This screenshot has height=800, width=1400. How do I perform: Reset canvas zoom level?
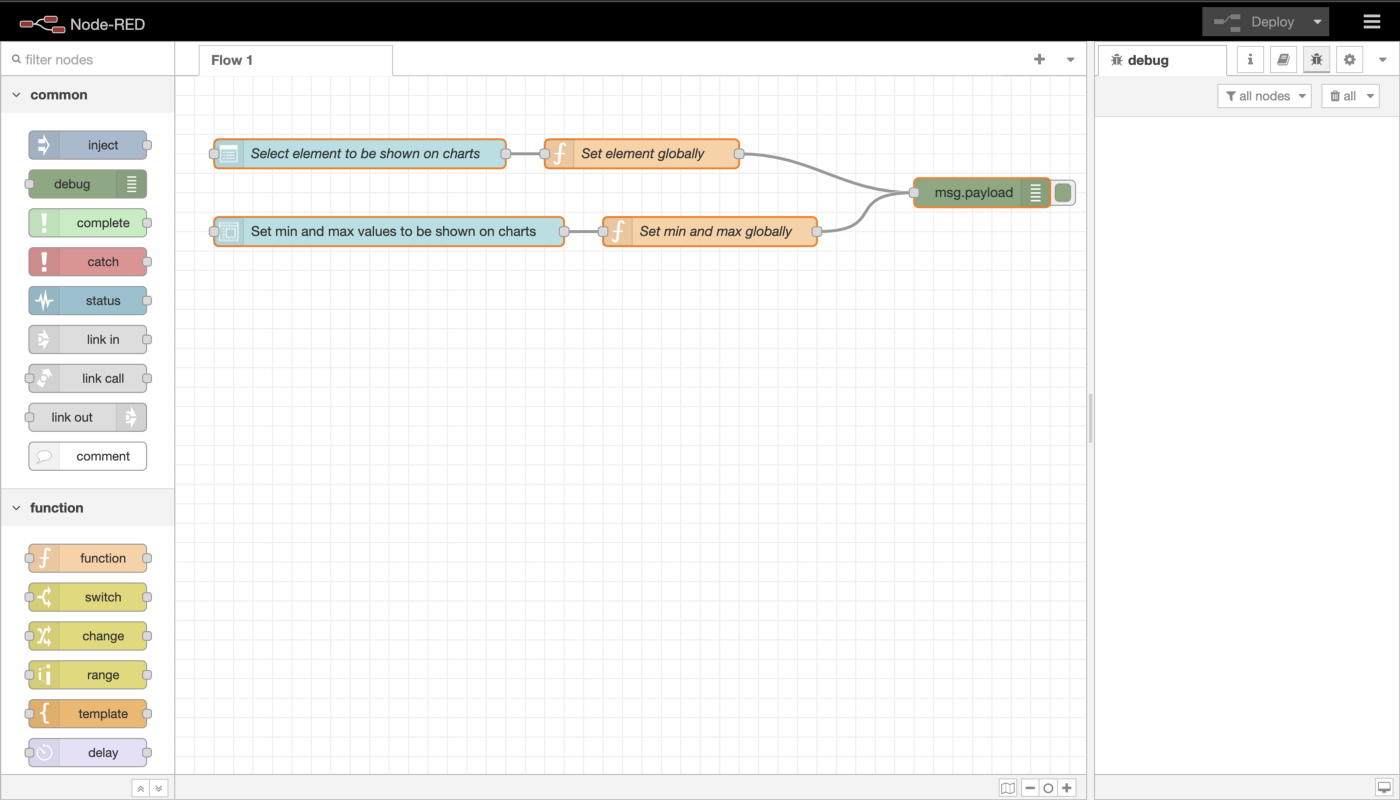click(1048, 788)
